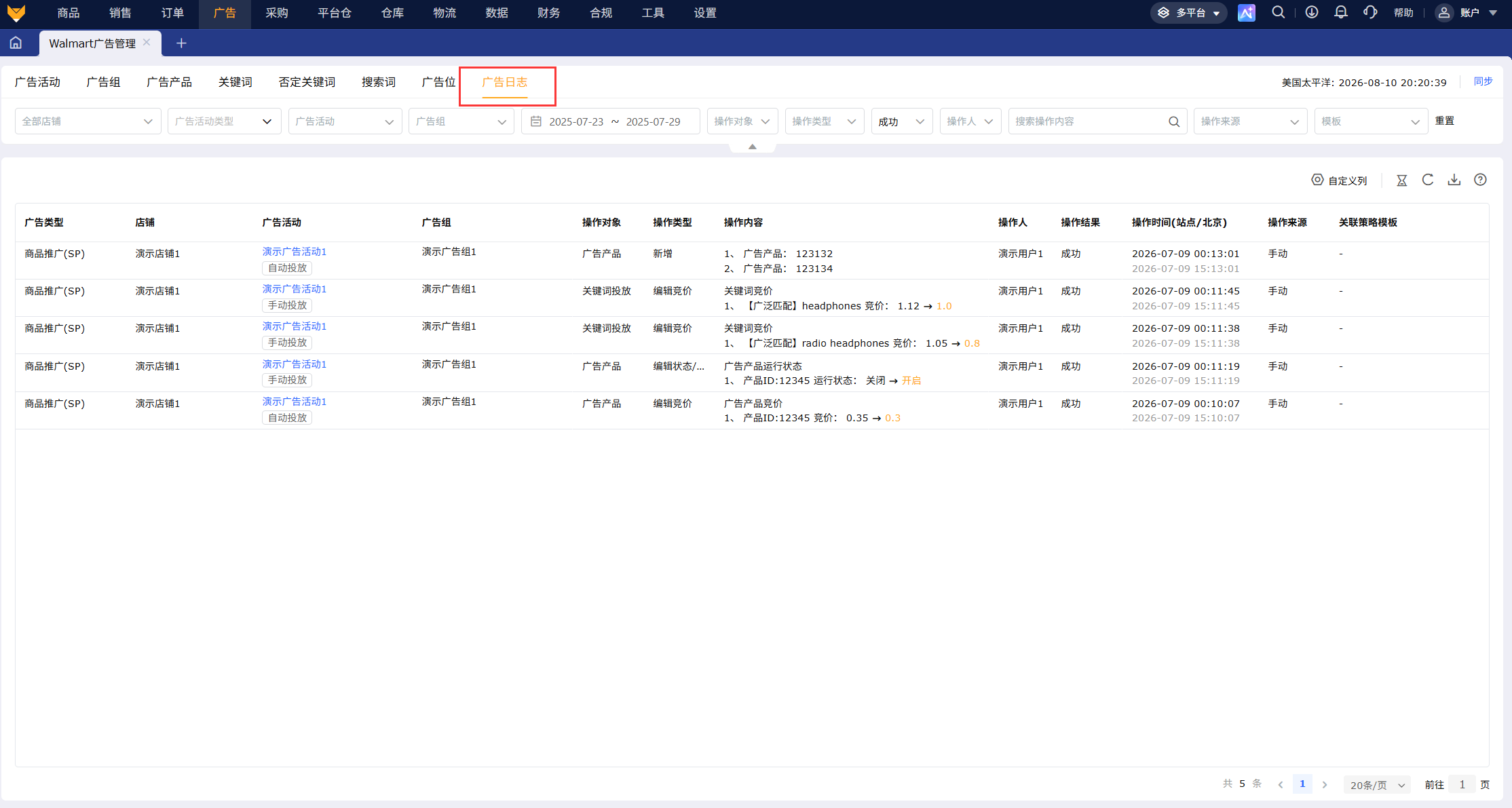
Task: Click the calendar icon in date range
Action: click(536, 121)
